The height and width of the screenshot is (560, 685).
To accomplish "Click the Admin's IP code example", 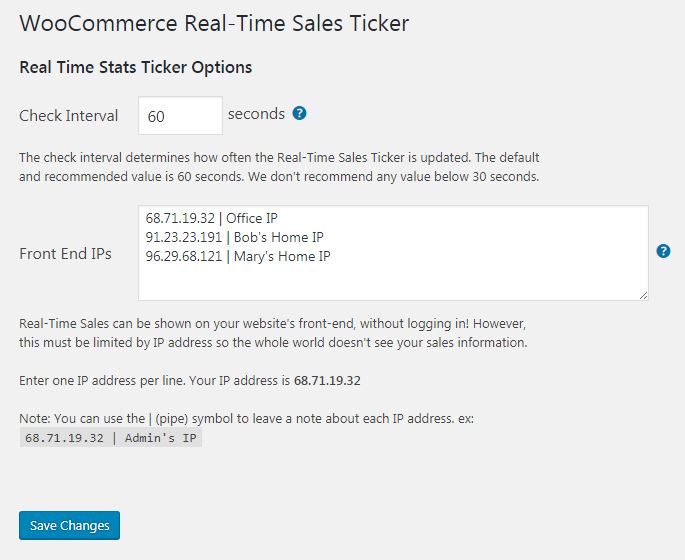I will (111, 438).
